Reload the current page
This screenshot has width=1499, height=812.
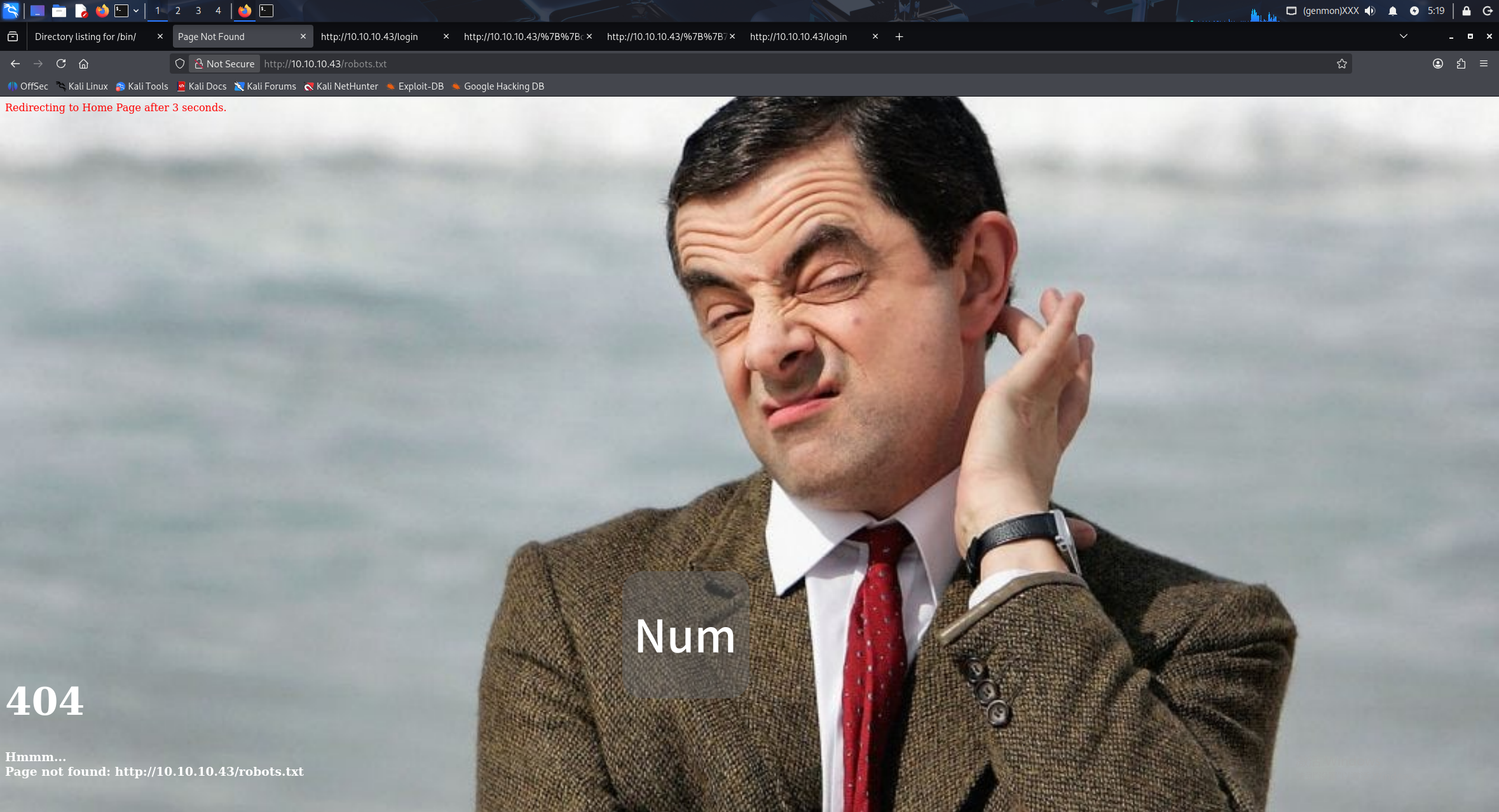[61, 64]
